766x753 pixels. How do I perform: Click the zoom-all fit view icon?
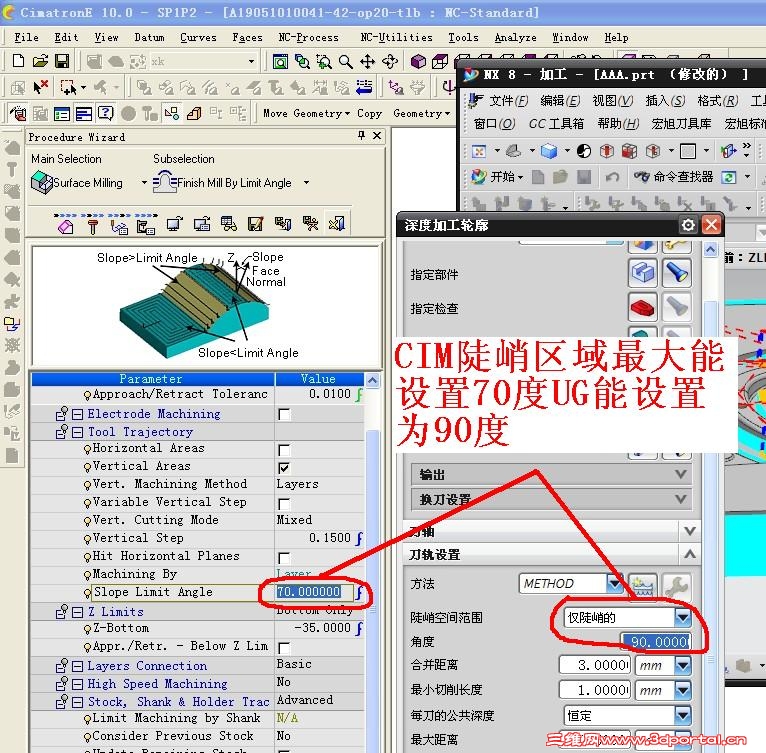[280, 62]
